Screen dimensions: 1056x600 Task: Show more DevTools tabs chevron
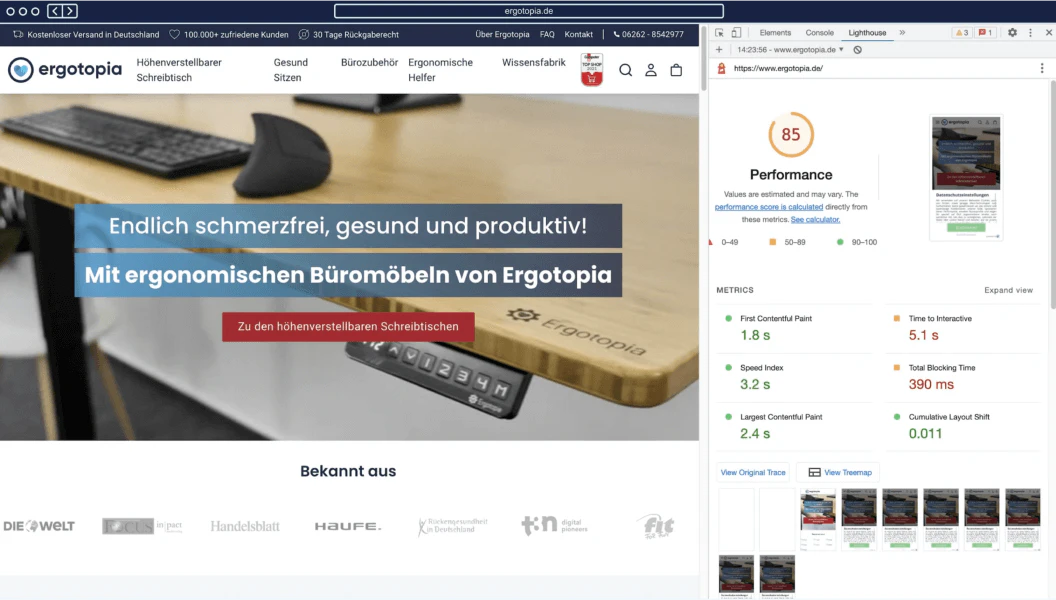point(902,32)
